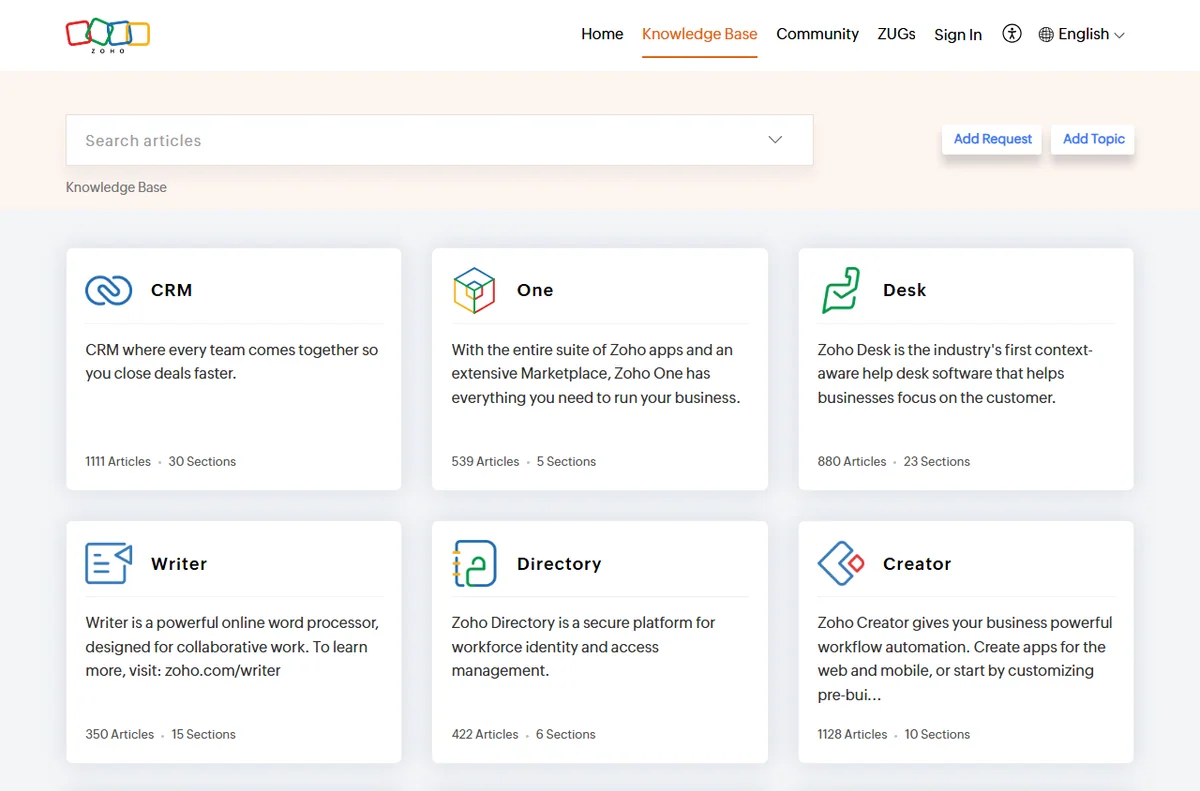Open the Creator category title
The width and height of the screenshot is (1200, 791).
click(917, 564)
